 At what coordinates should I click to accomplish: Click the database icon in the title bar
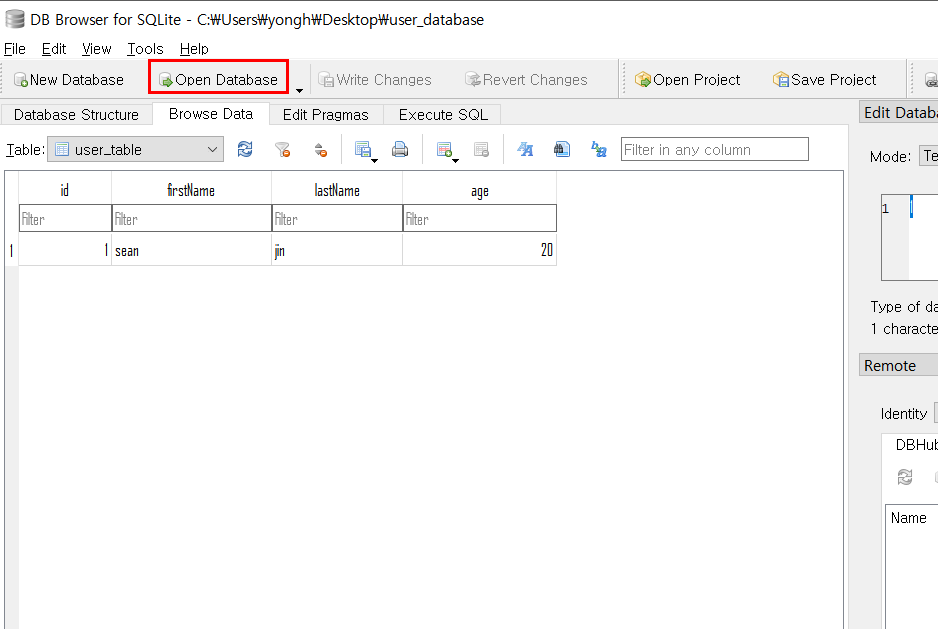(14, 20)
